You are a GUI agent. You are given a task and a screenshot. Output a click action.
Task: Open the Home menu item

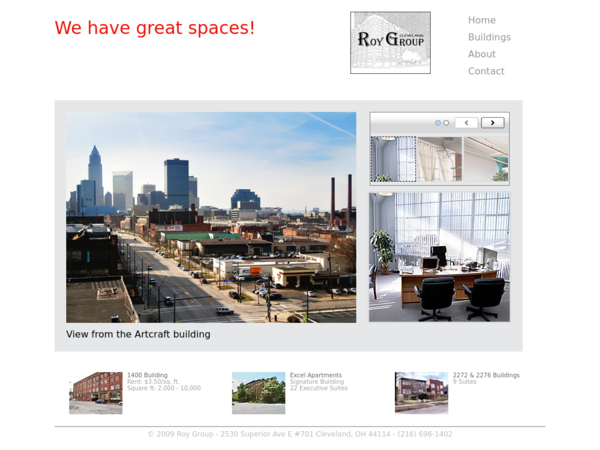482,20
